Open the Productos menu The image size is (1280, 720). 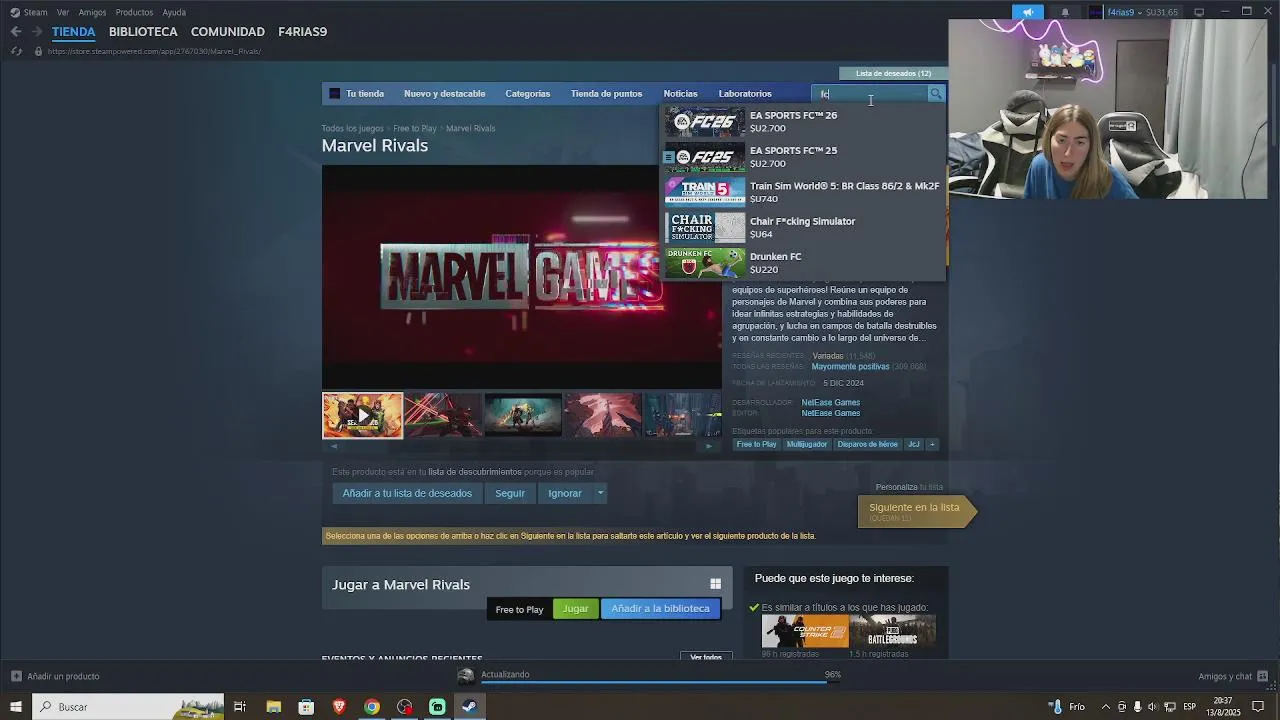pyautogui.click(x=134, y=12)
